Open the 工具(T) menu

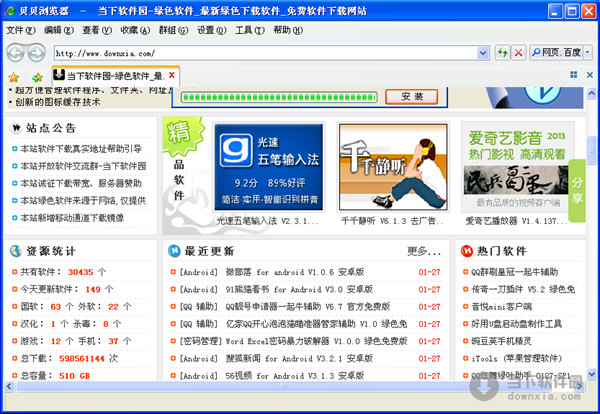tap(250, 30)
